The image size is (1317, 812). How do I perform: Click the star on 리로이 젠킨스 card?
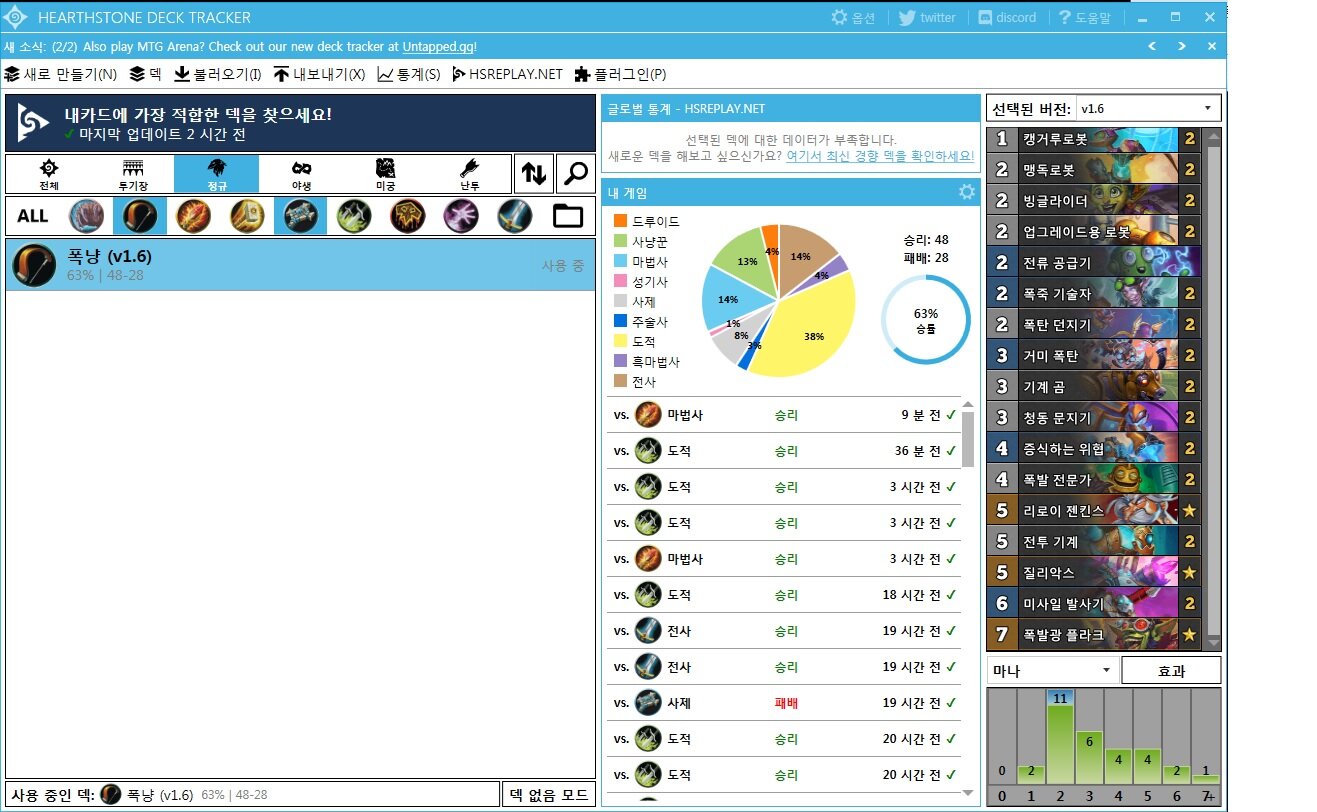[x=1190, y=511]
